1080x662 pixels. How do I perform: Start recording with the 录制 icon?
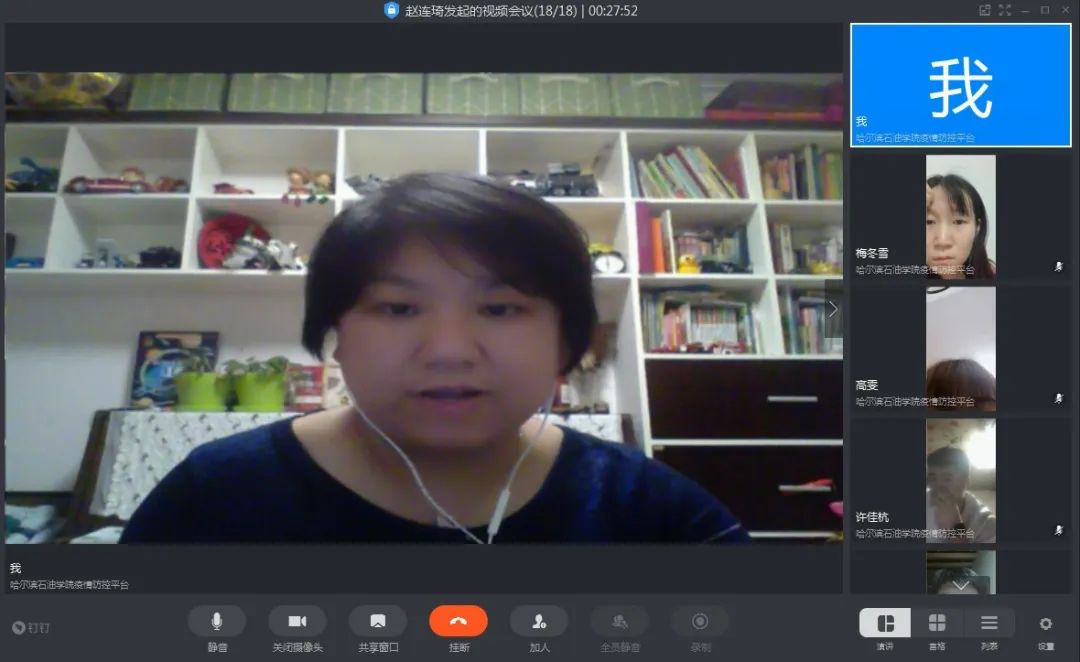pyautogui.click(x=700, y=621)
